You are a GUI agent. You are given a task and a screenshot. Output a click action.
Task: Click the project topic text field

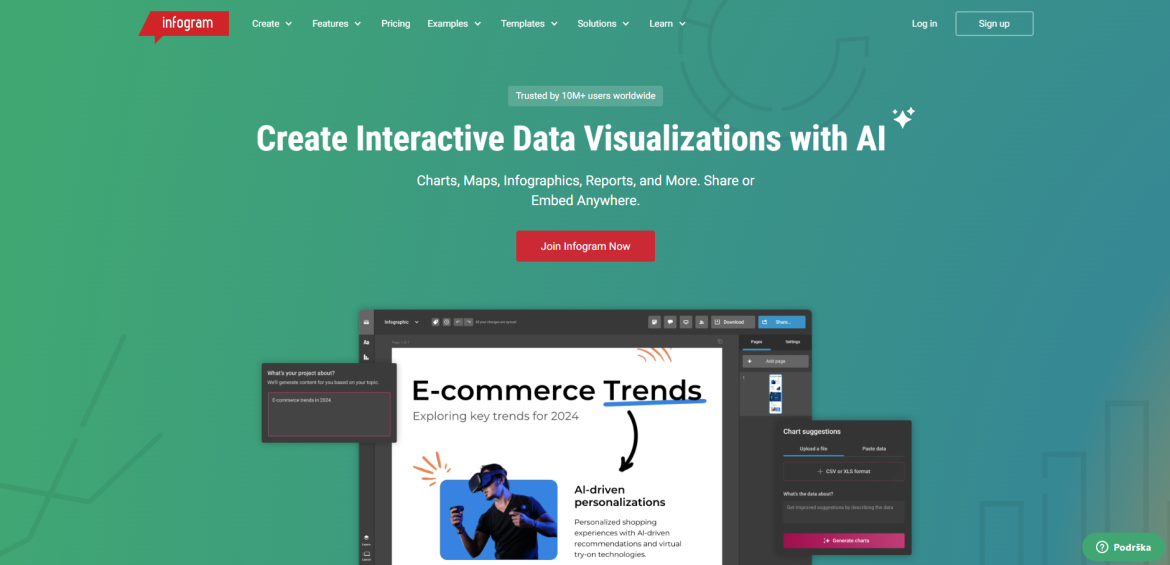(x=329, y=414)
